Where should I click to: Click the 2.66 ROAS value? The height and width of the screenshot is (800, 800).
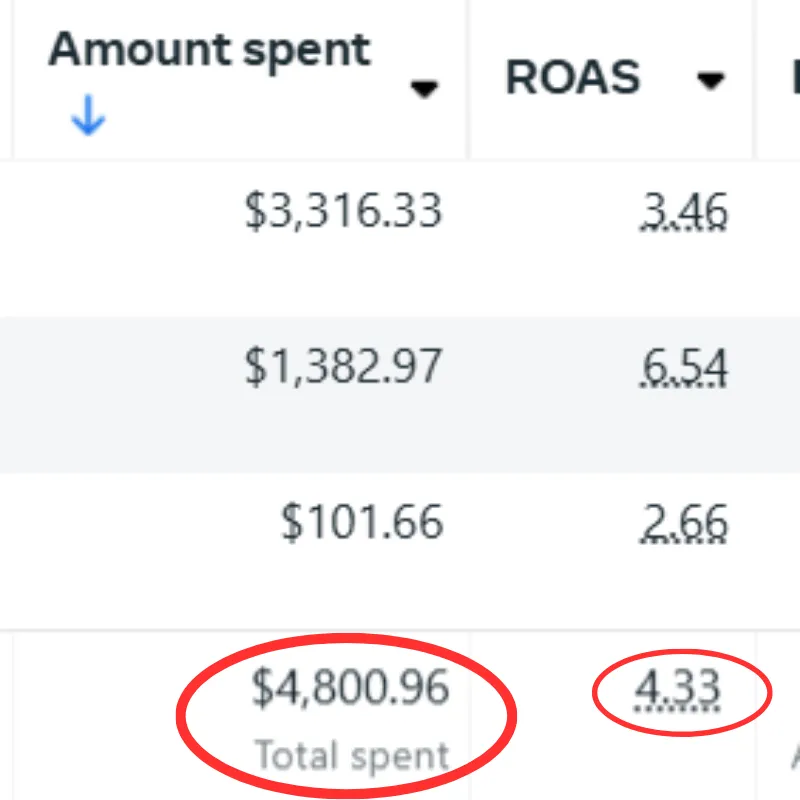[684, 523]
